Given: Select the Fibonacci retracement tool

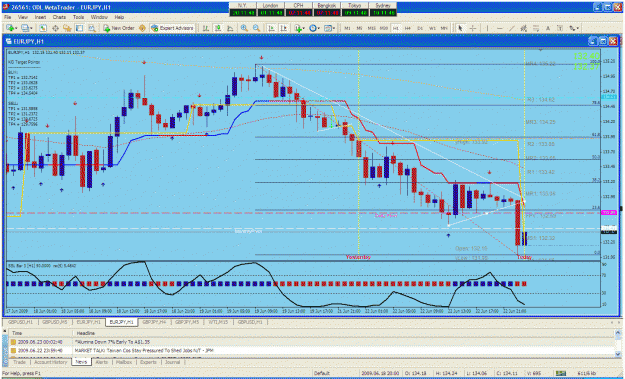Looking at the screenshot, I should [536, 28].
